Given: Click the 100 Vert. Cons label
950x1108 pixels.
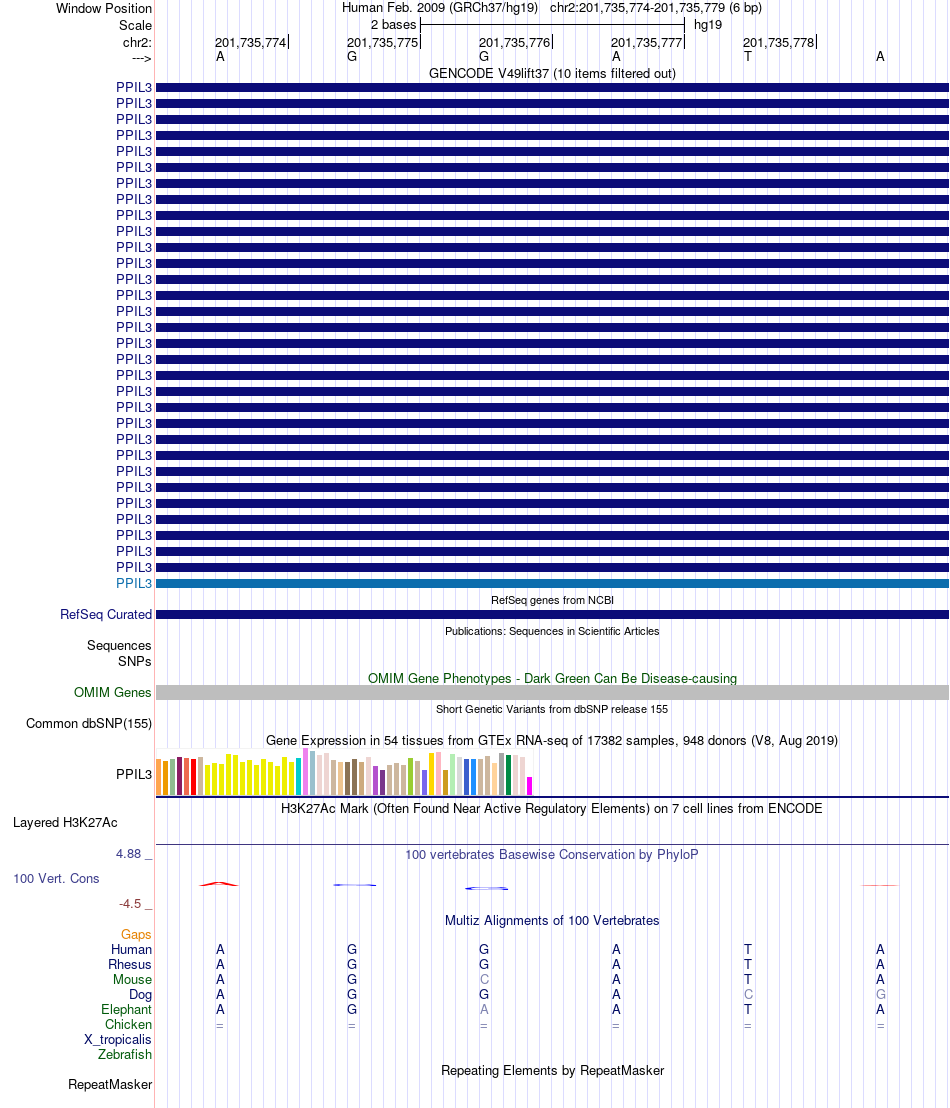Looking at the screenshot, I should 57,878.
